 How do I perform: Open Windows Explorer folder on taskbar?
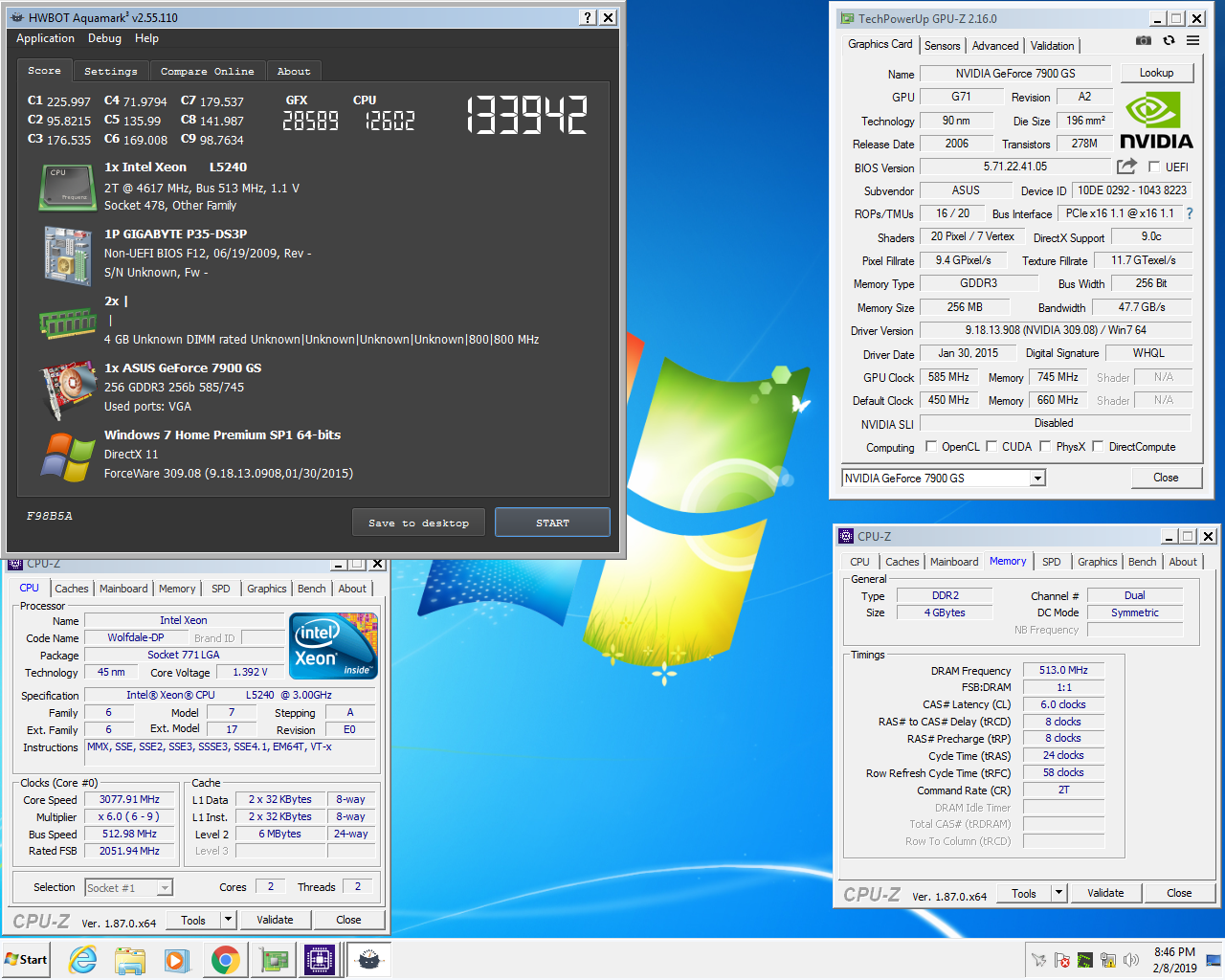[130, 959]
